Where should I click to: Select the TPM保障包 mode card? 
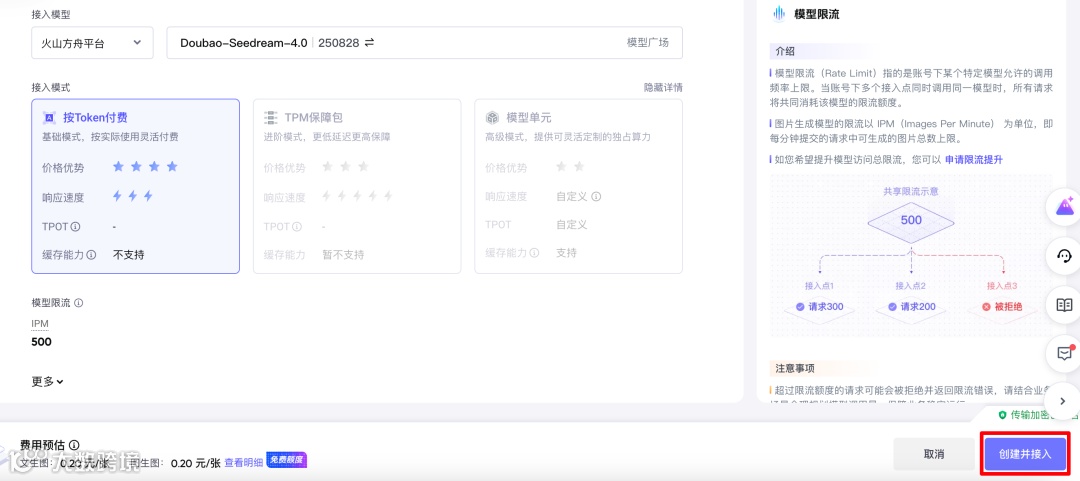357,186
